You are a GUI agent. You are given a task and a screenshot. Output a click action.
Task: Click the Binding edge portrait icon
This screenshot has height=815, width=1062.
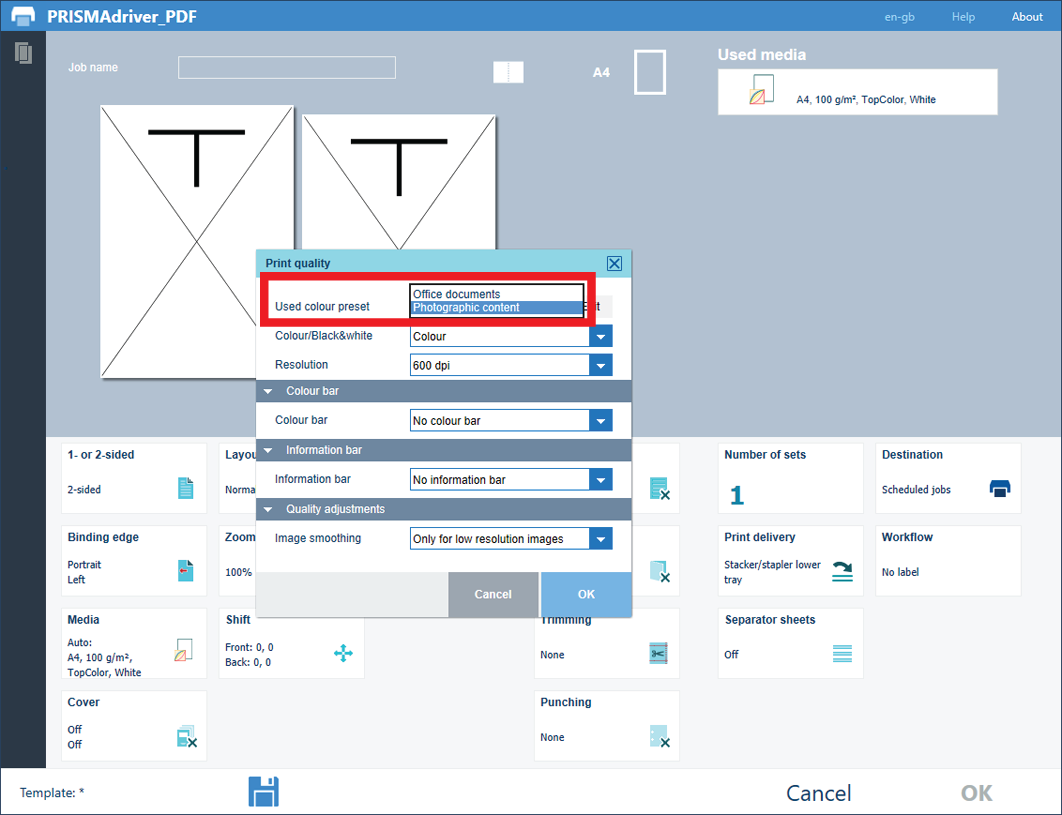185,571
